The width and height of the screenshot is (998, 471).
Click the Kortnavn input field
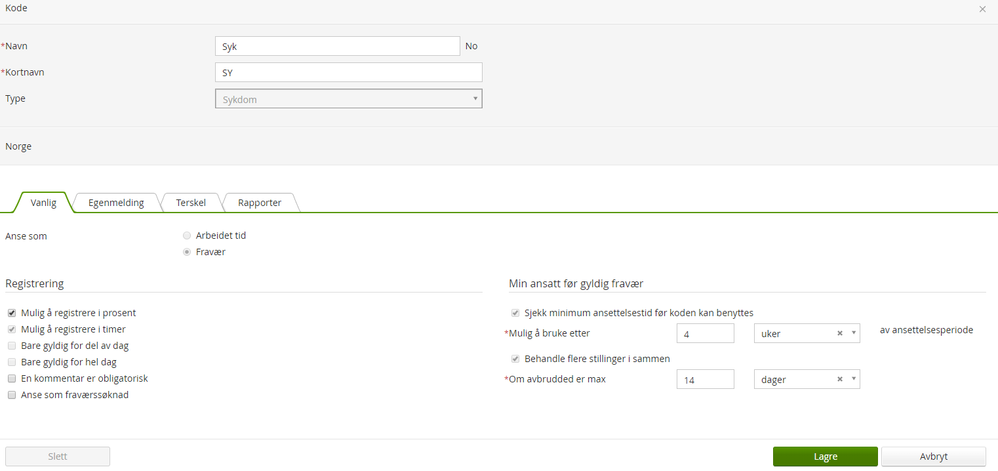349,72
